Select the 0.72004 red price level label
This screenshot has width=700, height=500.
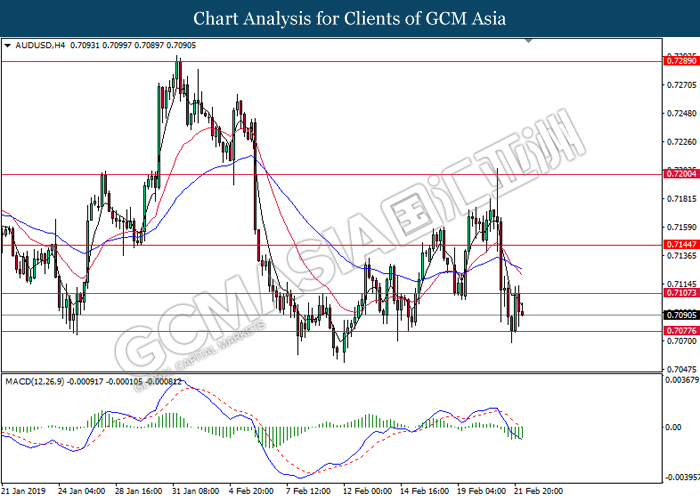pos(681,174)
